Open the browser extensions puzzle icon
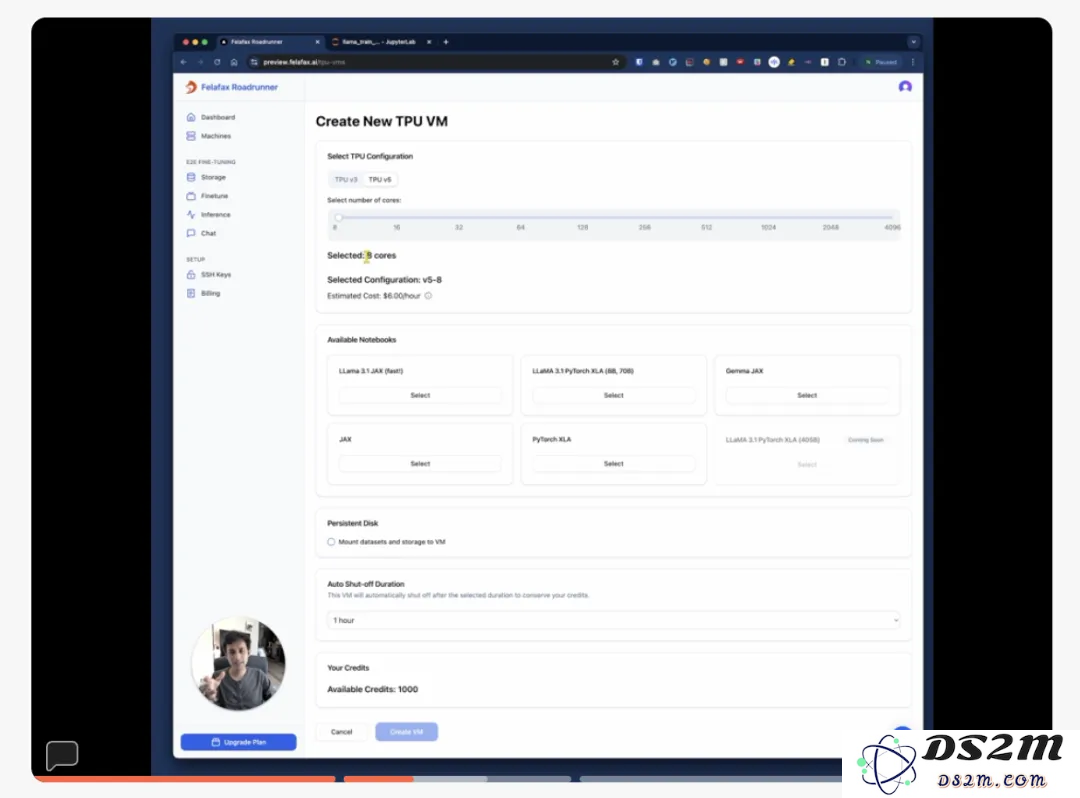Viewport: 1080px width, 798px height. [x=842, y=62]
